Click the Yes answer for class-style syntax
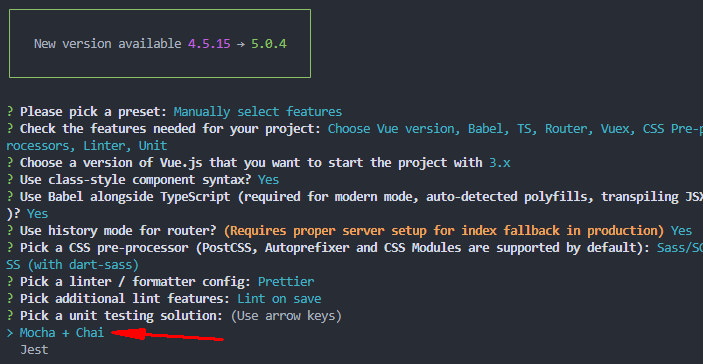 click(269, 180)
